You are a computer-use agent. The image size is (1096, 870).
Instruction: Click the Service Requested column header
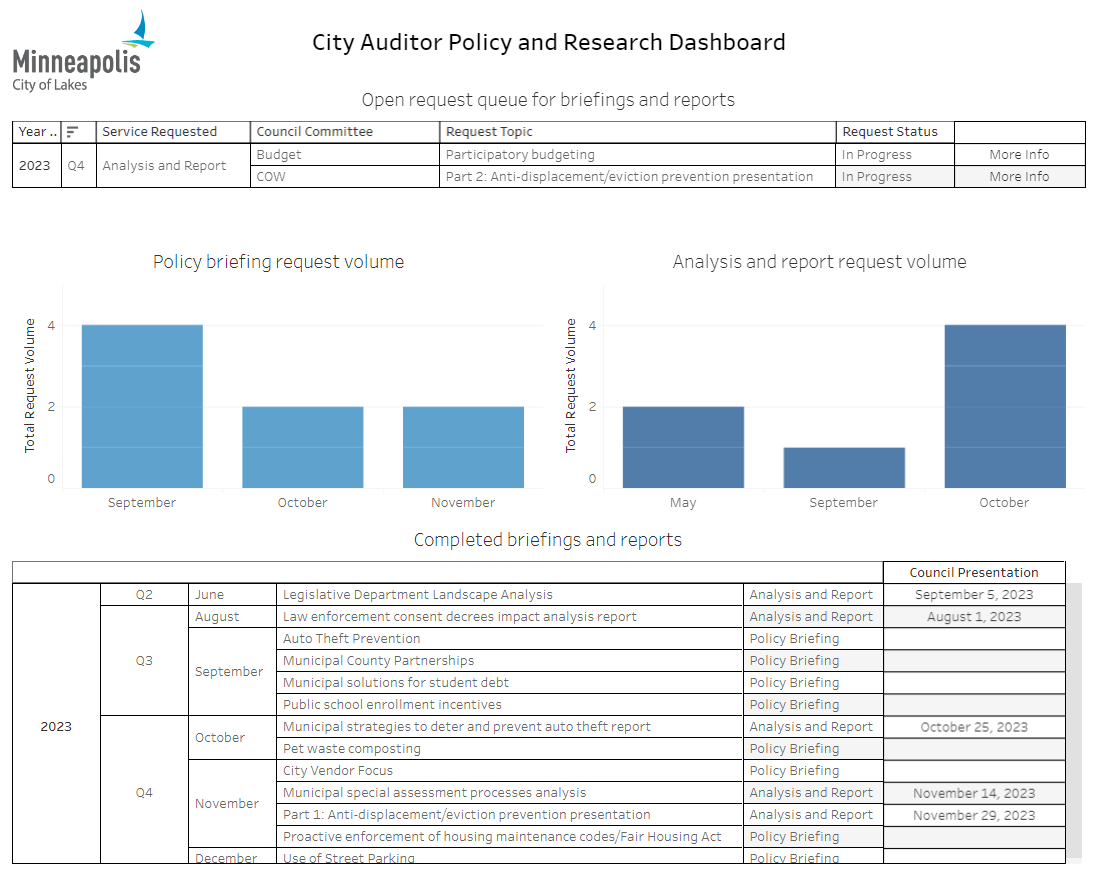[173, 132]
